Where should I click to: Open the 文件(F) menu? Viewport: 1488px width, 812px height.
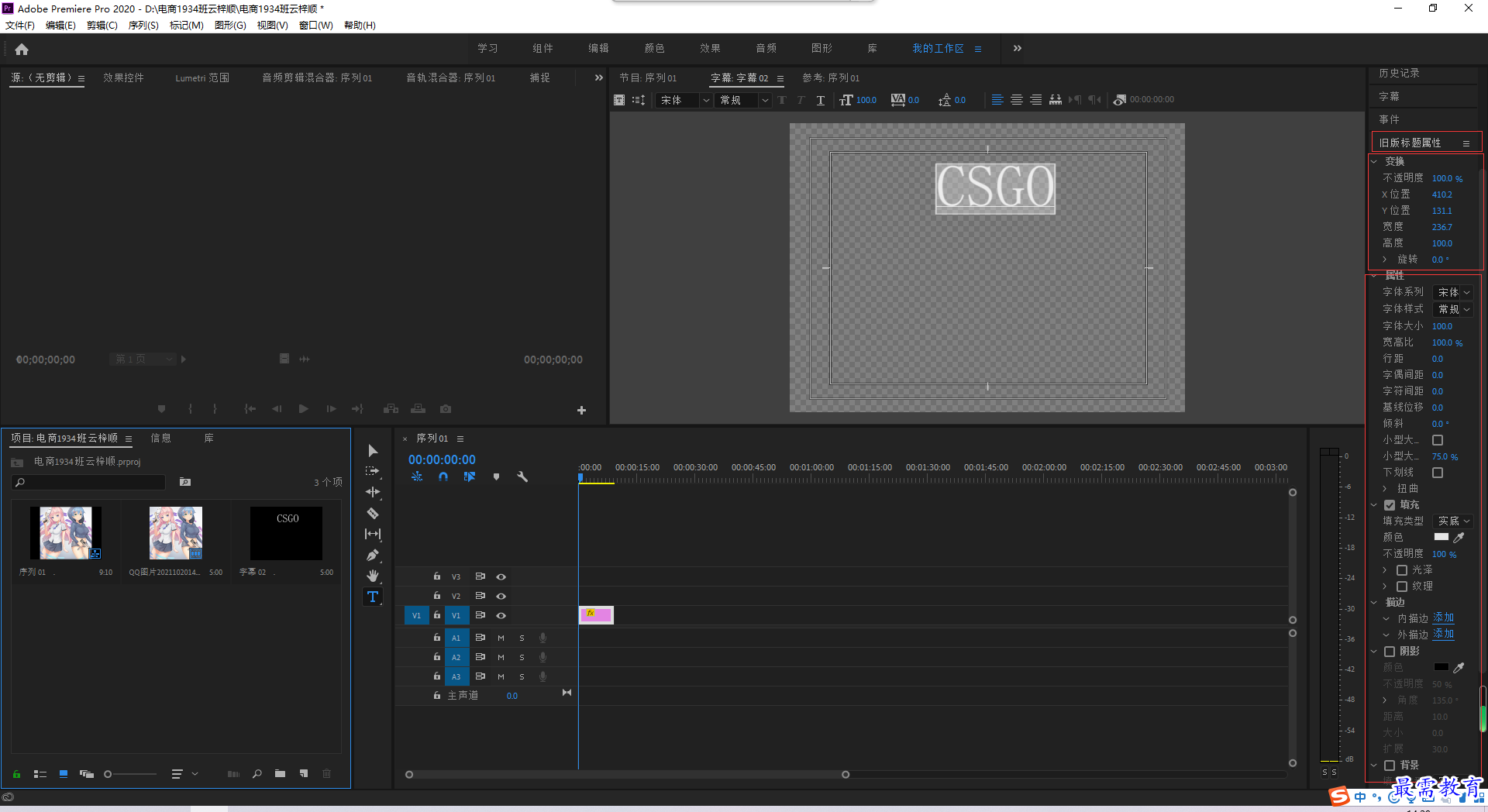[x=20, y=26]
